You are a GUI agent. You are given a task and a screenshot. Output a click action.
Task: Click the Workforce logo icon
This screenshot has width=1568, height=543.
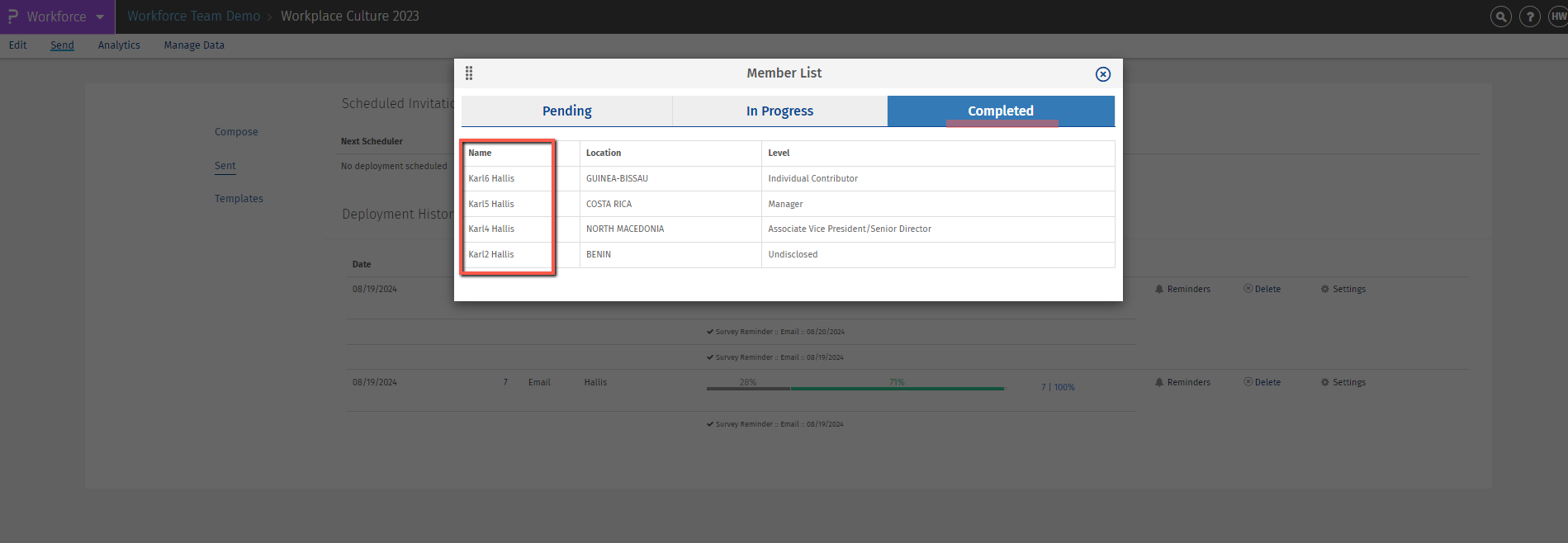pos(12,17)
